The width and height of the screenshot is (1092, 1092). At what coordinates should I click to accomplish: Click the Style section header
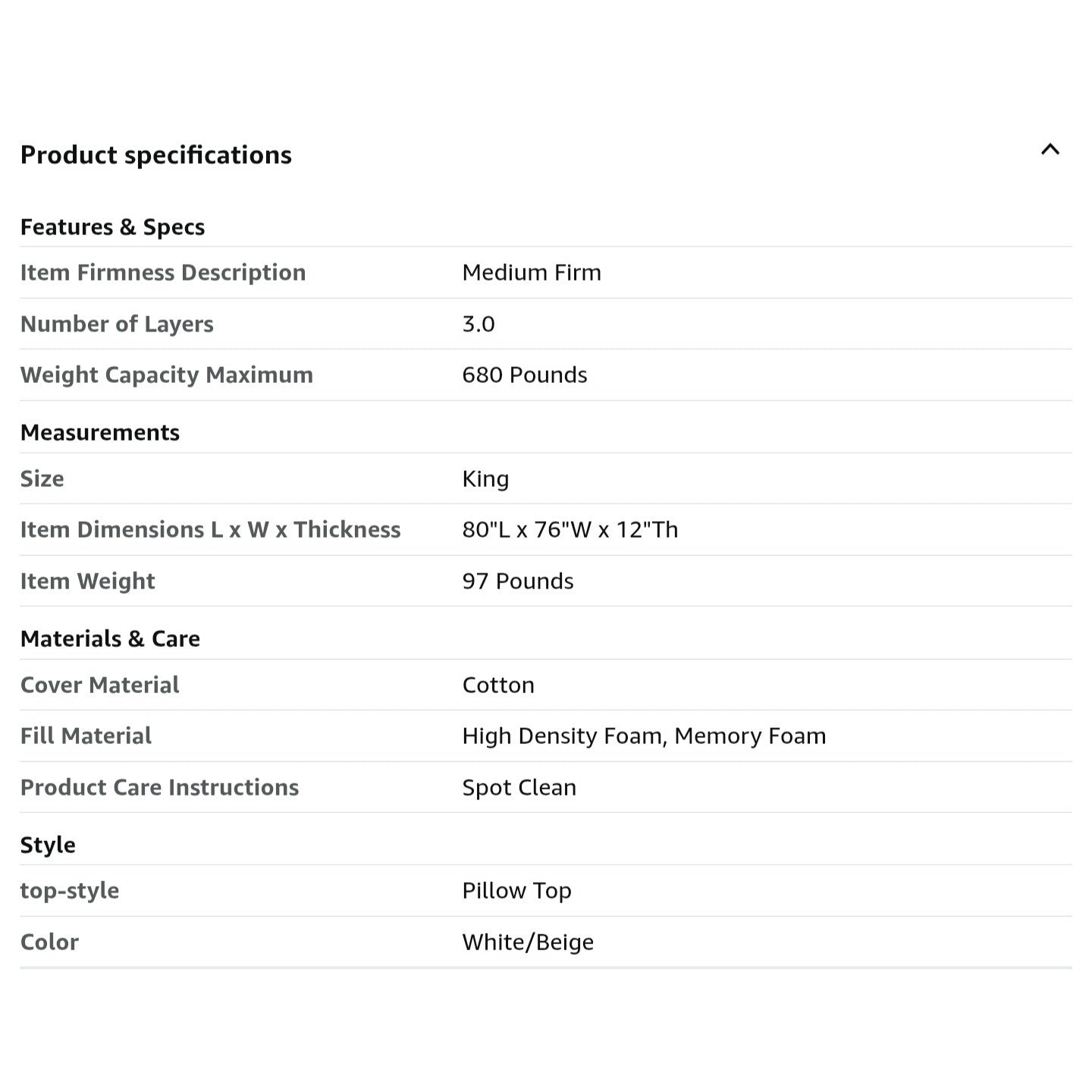tap(48, 845)
